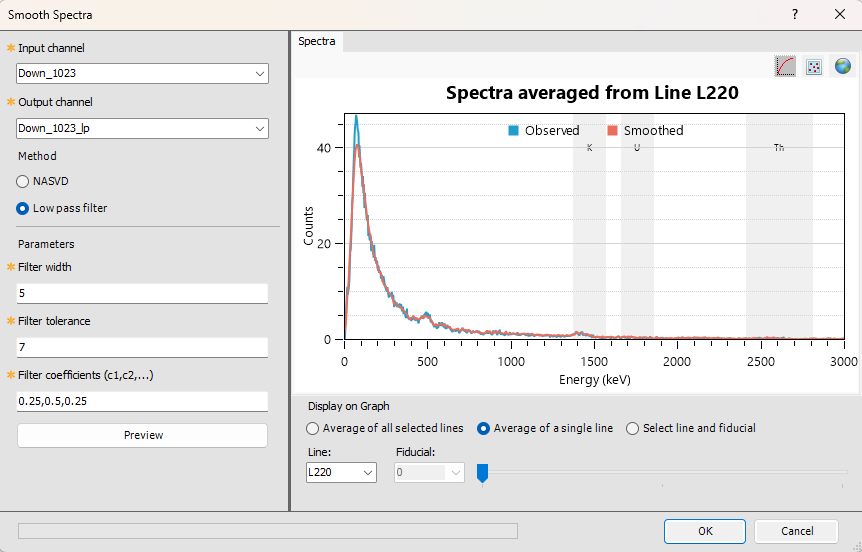Choose Average of all selected lines

click(x=314, y=428)
